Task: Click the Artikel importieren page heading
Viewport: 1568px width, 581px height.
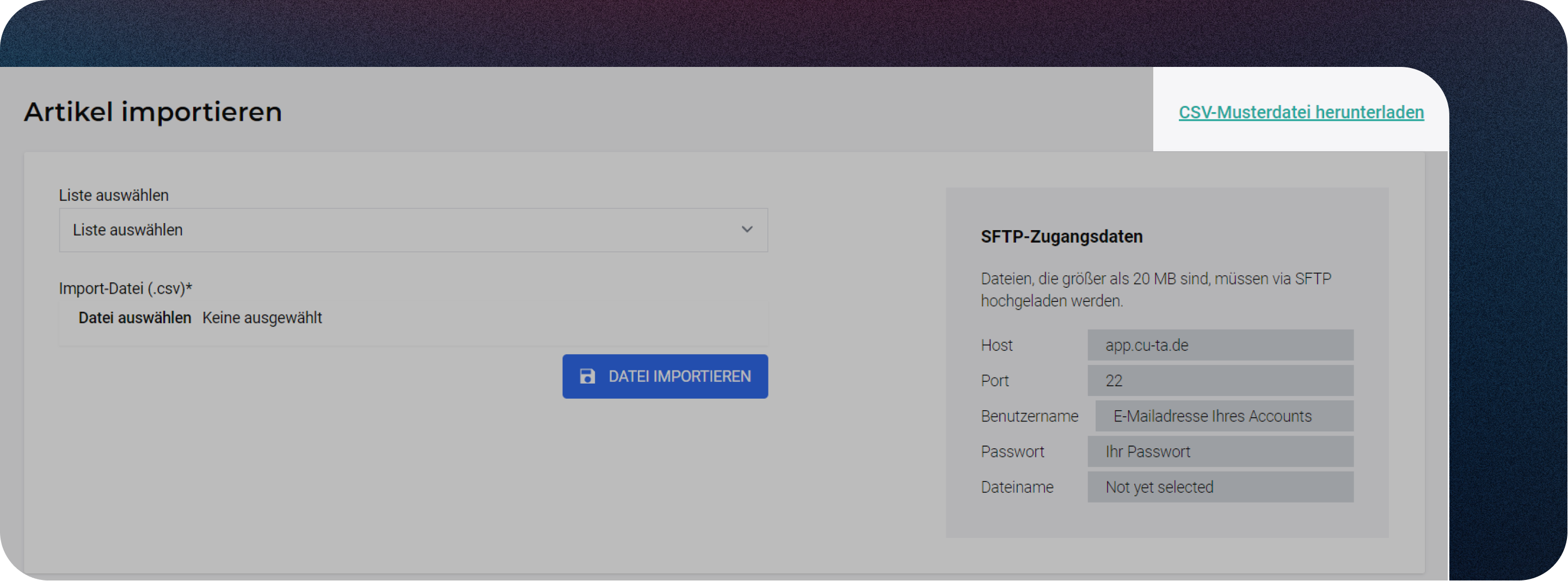Action: (x=153, y=112)
